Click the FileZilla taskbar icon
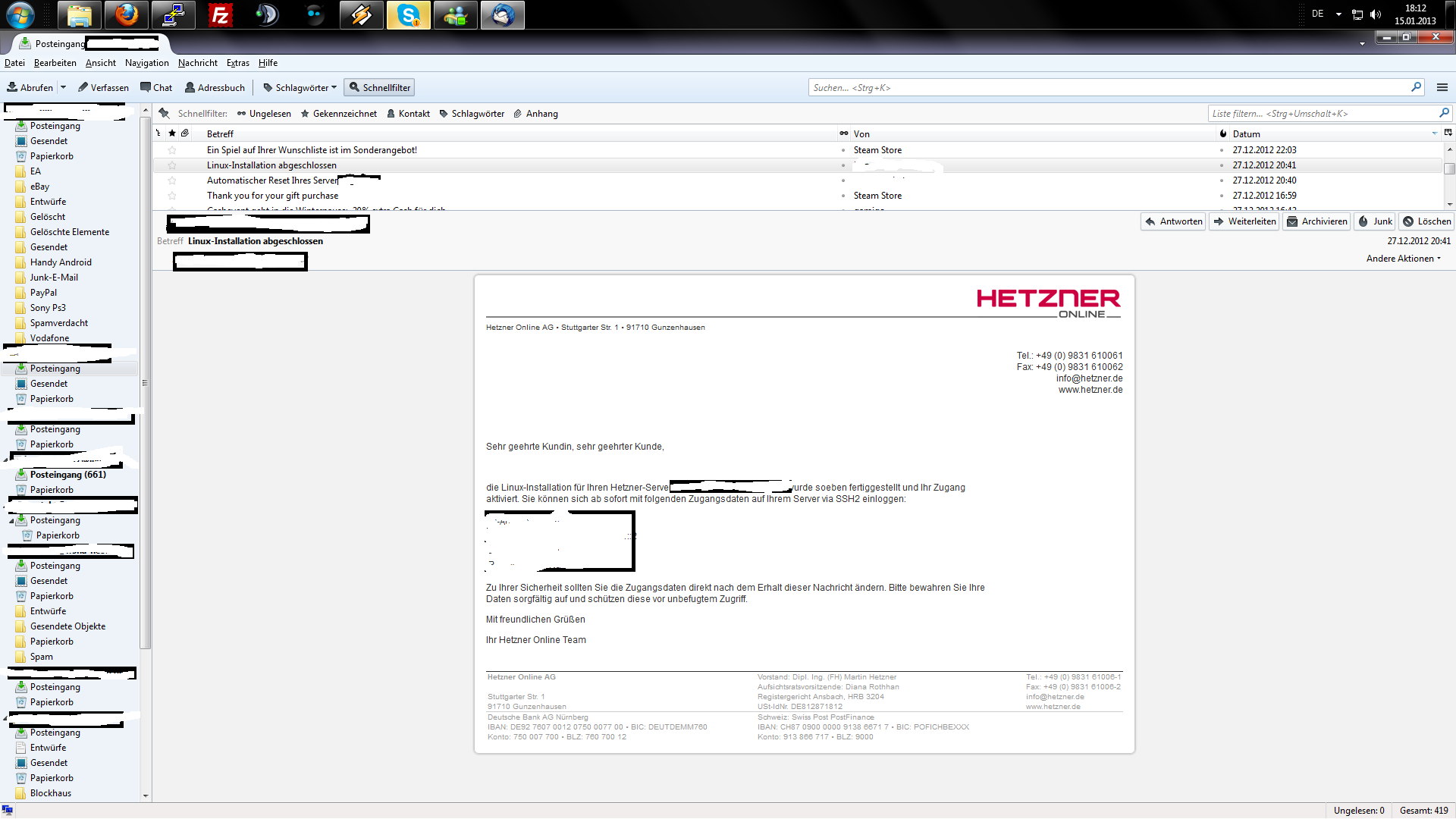1456x819 pixels. coord(220,14)
